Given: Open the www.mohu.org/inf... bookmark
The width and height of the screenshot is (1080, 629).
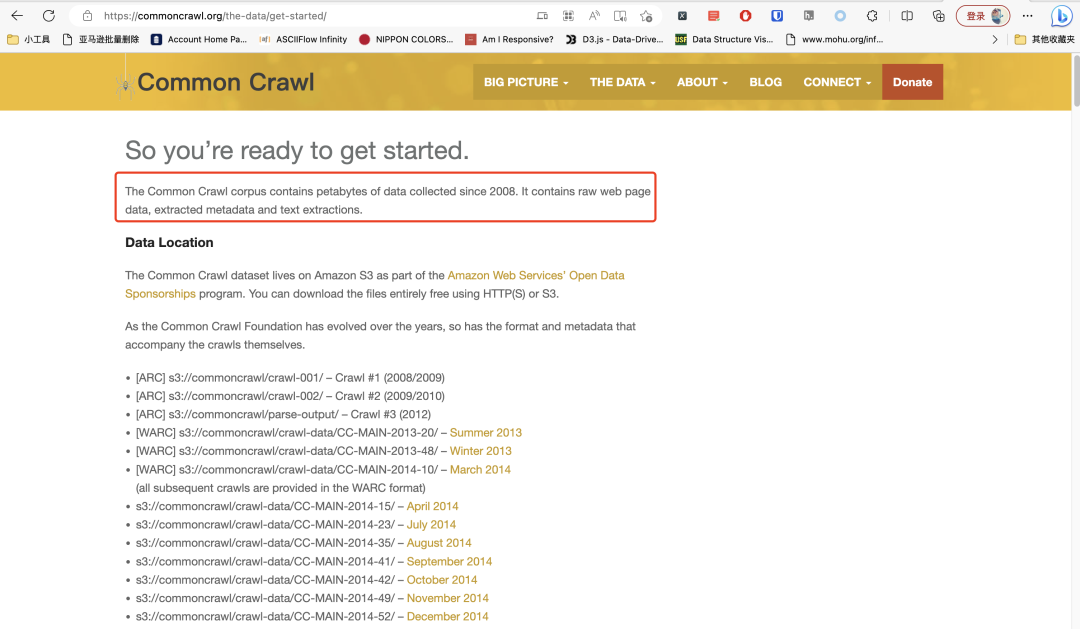Looking at the screenshot, I should point(834,39).
